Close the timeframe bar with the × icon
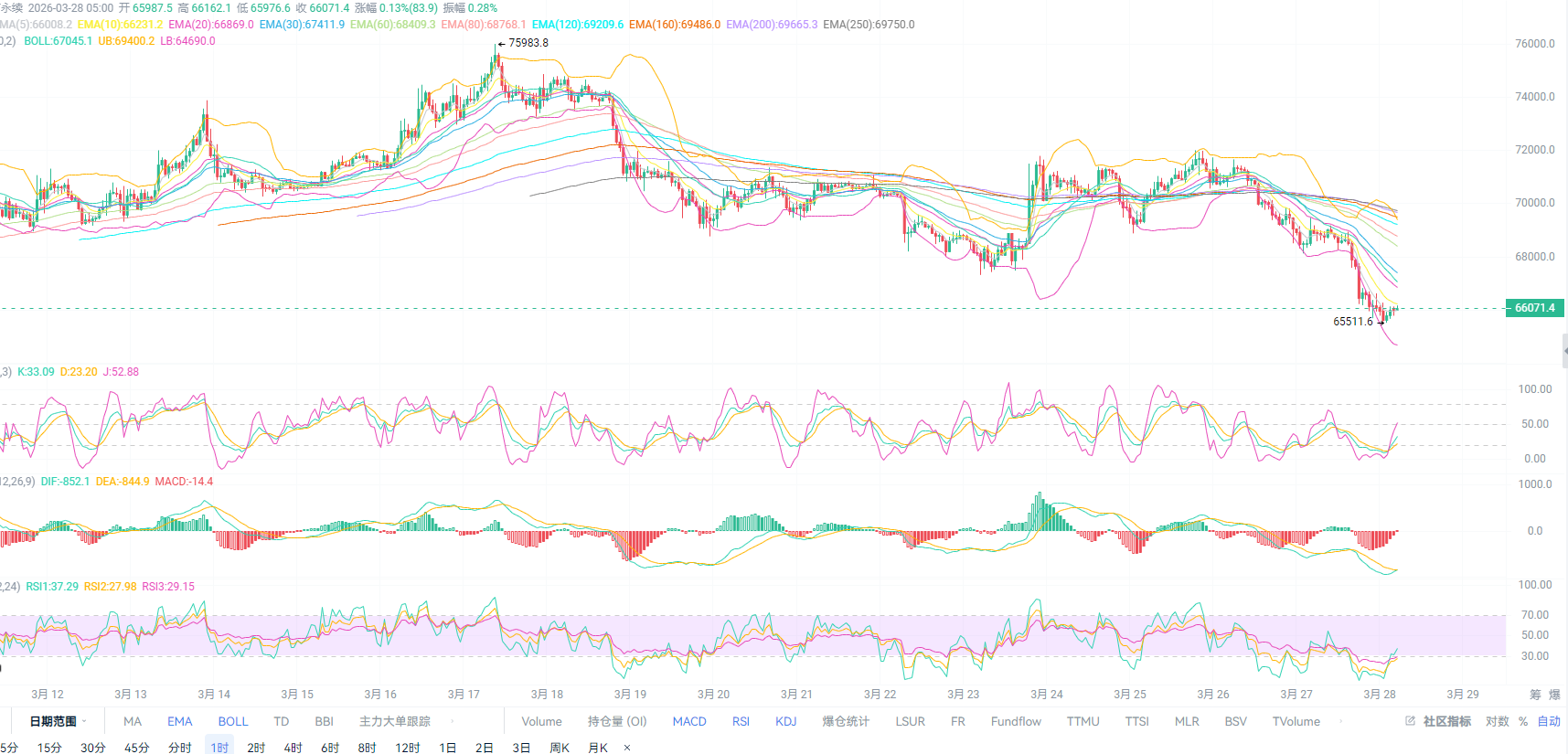This screenshot has width=1568, height=754. (x=627, y=748)
